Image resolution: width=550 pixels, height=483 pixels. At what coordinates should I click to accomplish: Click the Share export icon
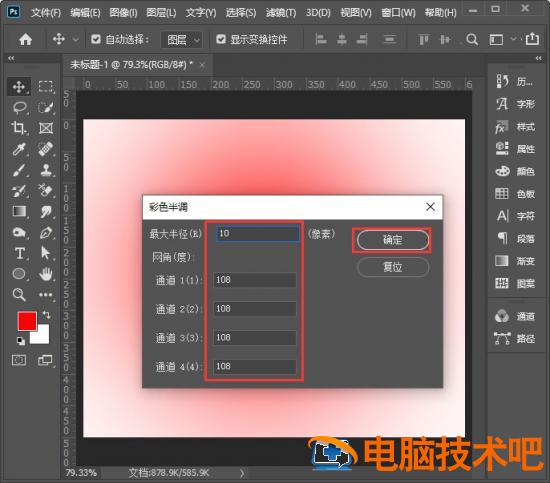click(x=532, y=39)
